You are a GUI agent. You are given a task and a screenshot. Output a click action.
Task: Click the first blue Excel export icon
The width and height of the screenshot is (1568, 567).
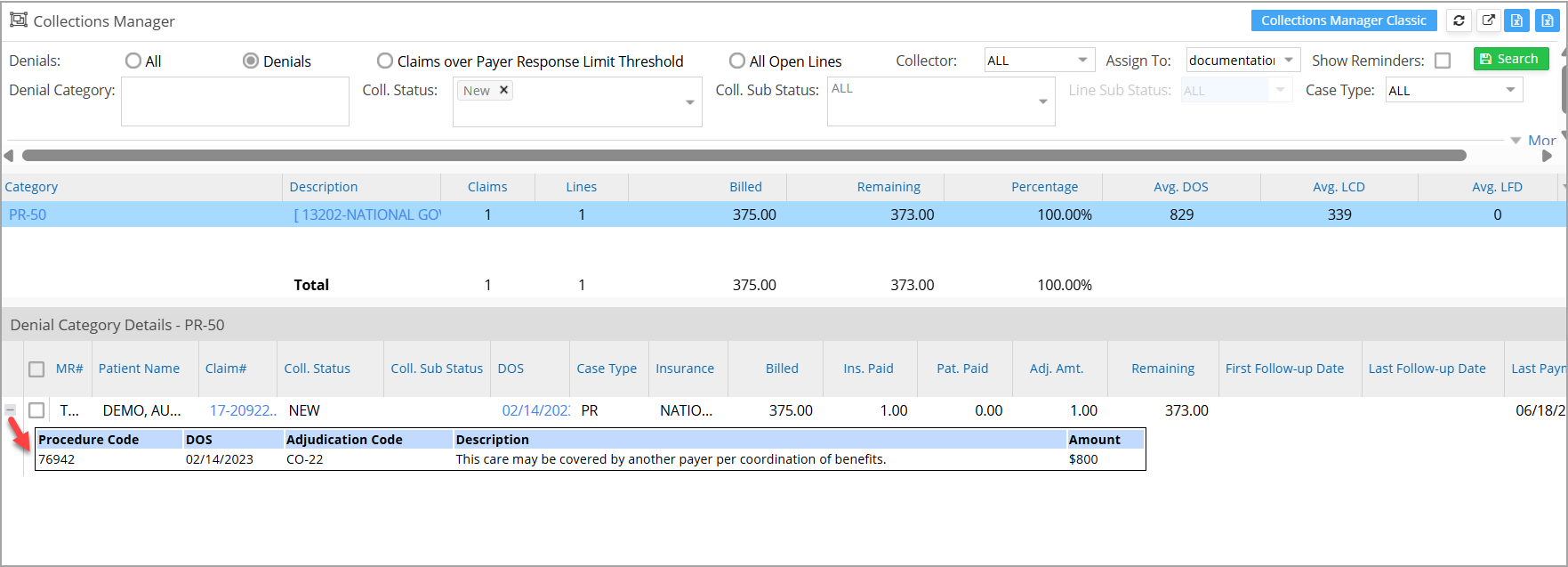coord(1517,20)
